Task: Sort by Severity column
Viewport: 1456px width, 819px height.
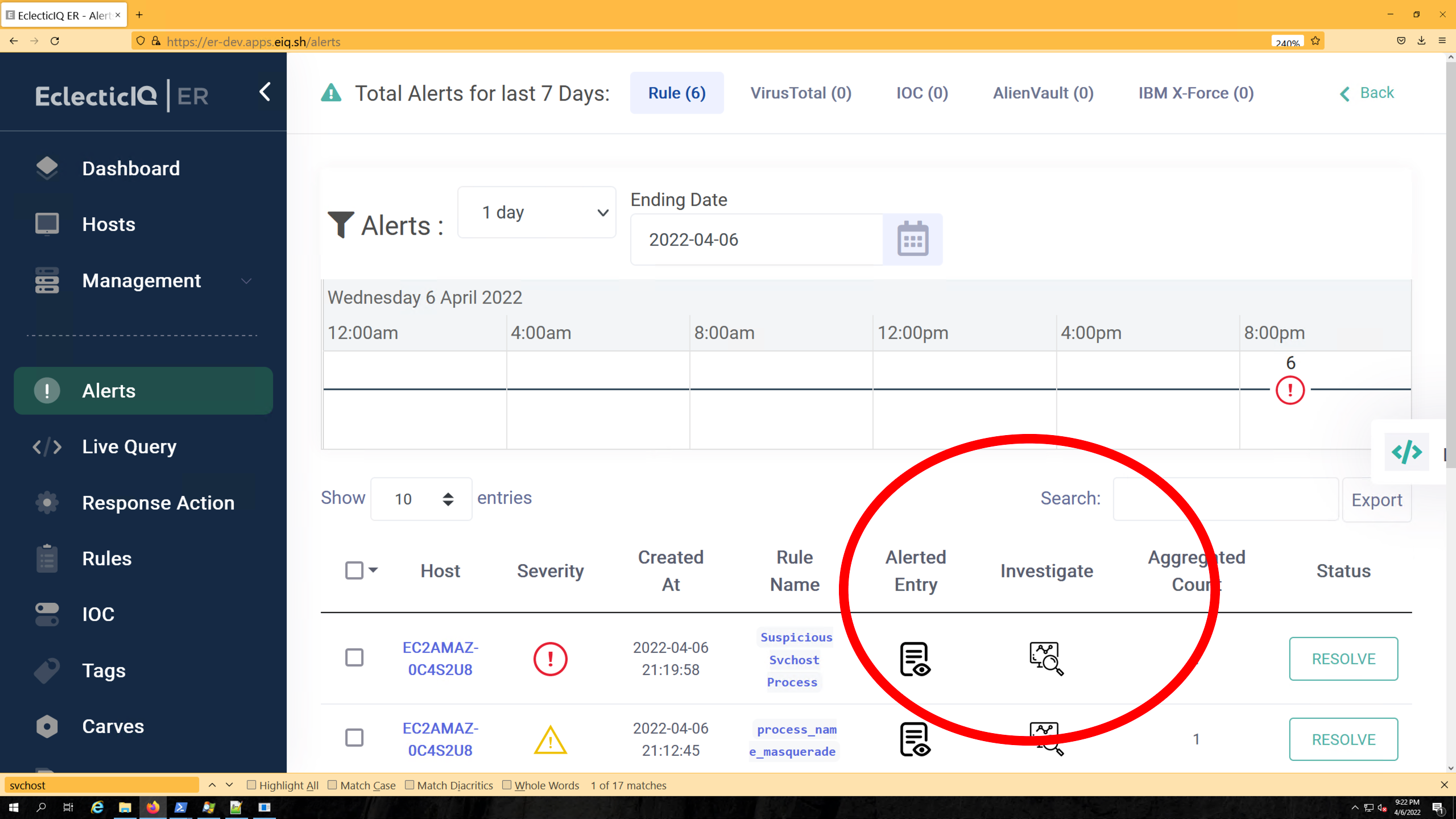Action: [x=550, y=570]
